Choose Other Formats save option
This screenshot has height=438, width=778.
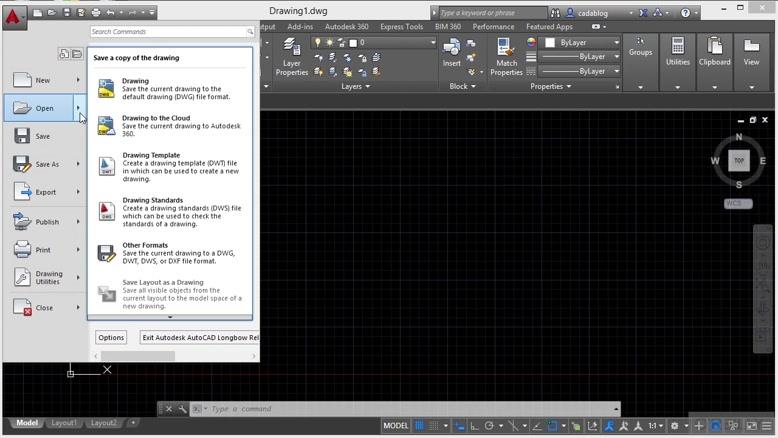click(170, 253)
